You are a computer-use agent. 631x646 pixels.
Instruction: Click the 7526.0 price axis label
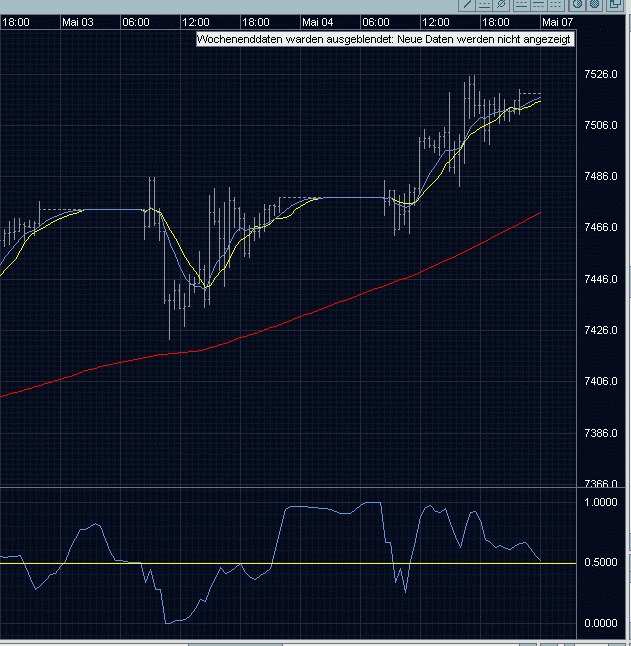click(601, 74)
